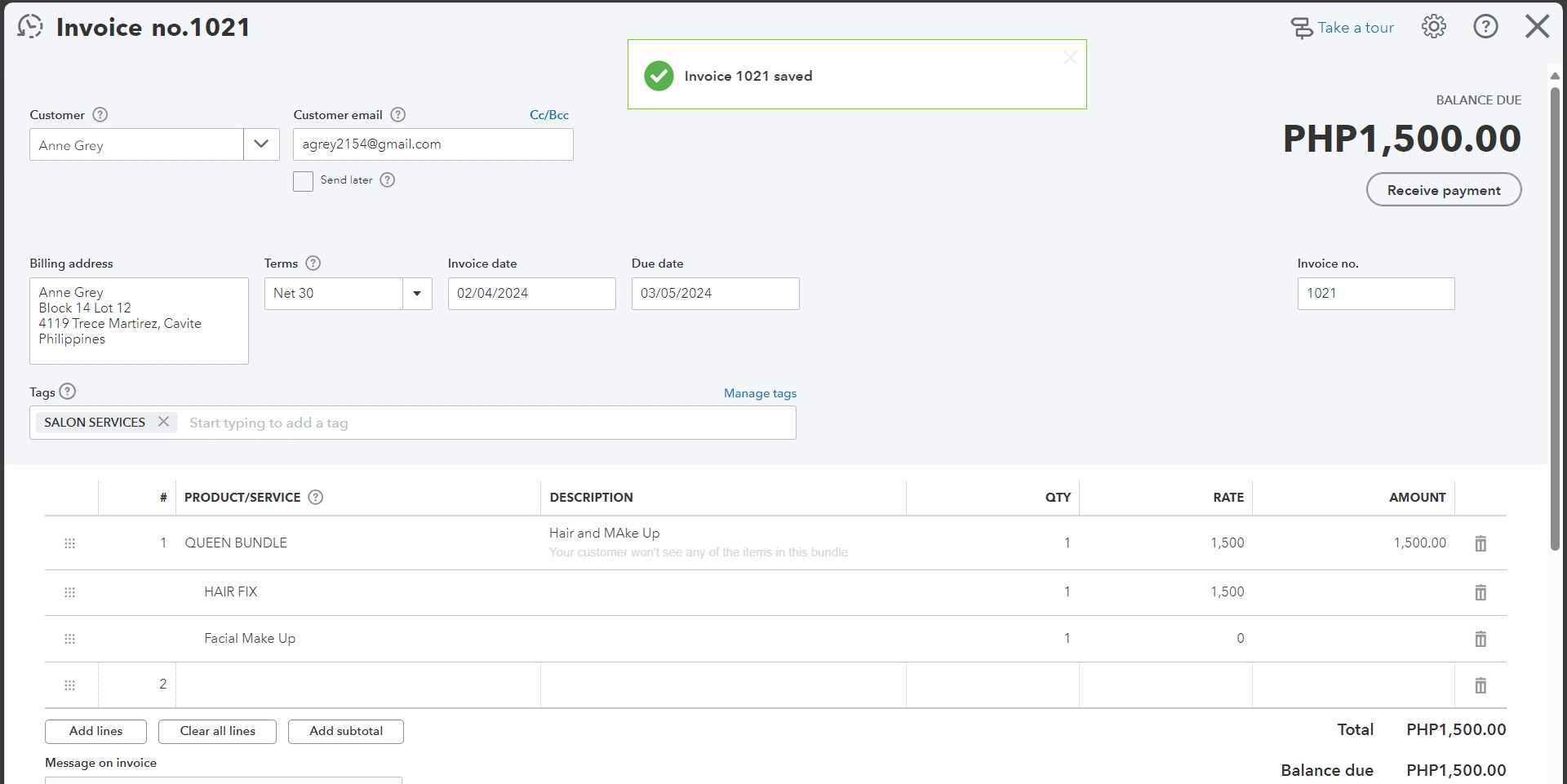Viewport: 1567px width, 784px height.
Task: Click the Add subtotal button
Action: point(346,731)
